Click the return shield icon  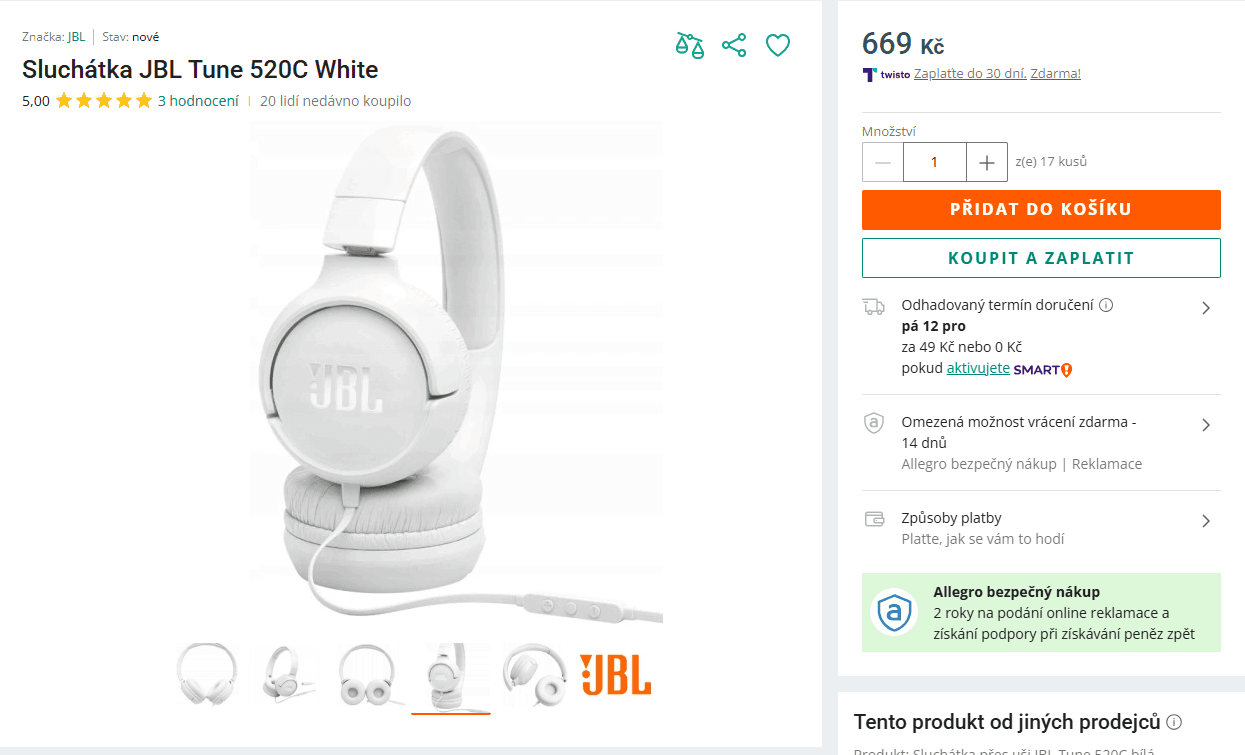pyautogui.click(x=873, y=422)
